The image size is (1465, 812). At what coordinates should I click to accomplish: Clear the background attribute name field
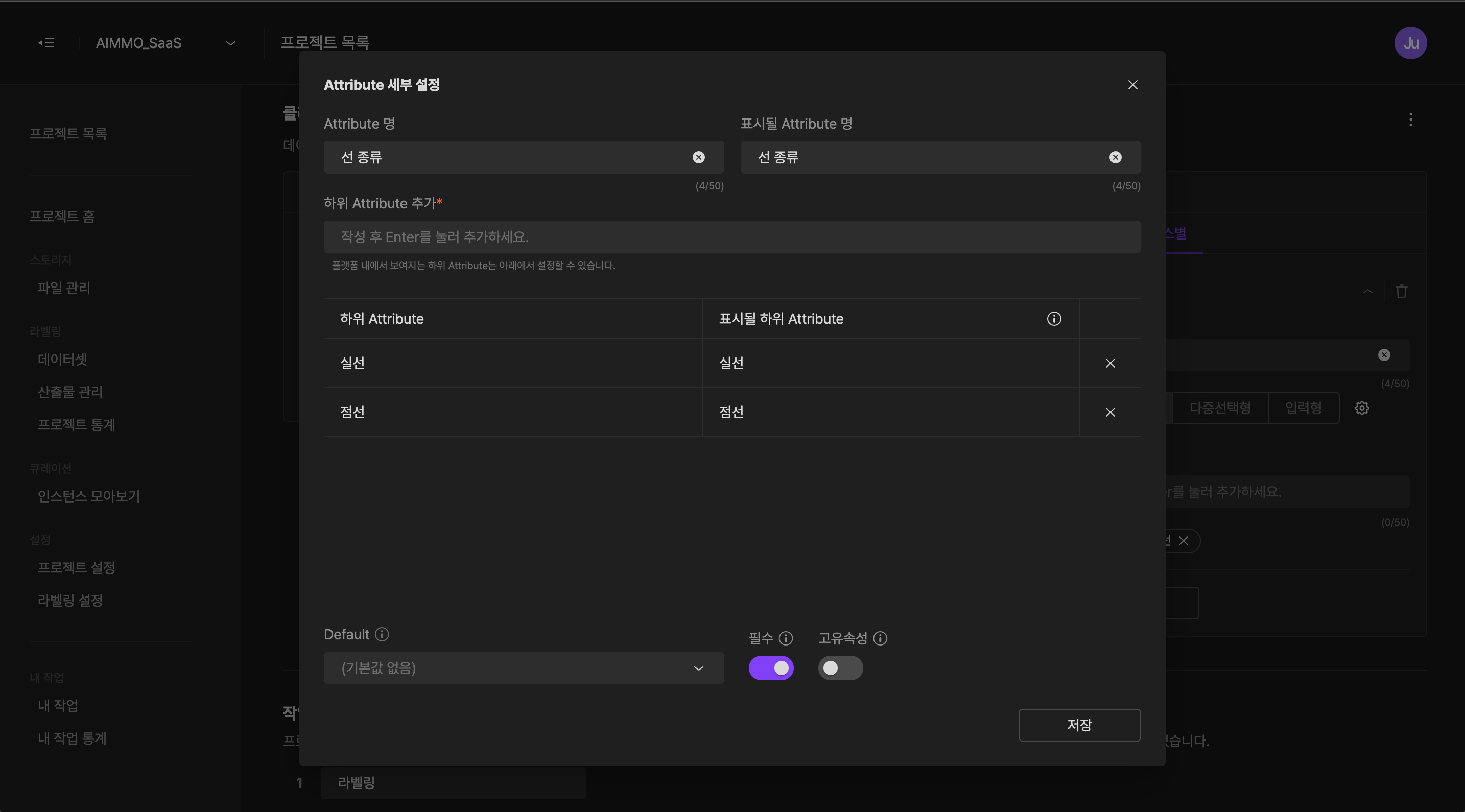tap(1384, 355)
